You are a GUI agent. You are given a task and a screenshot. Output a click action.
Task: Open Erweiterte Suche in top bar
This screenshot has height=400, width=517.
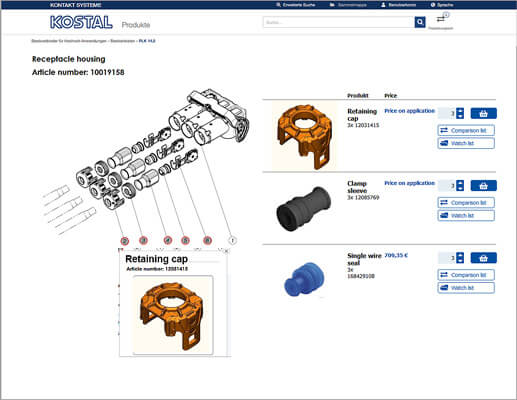pos(296,5)
